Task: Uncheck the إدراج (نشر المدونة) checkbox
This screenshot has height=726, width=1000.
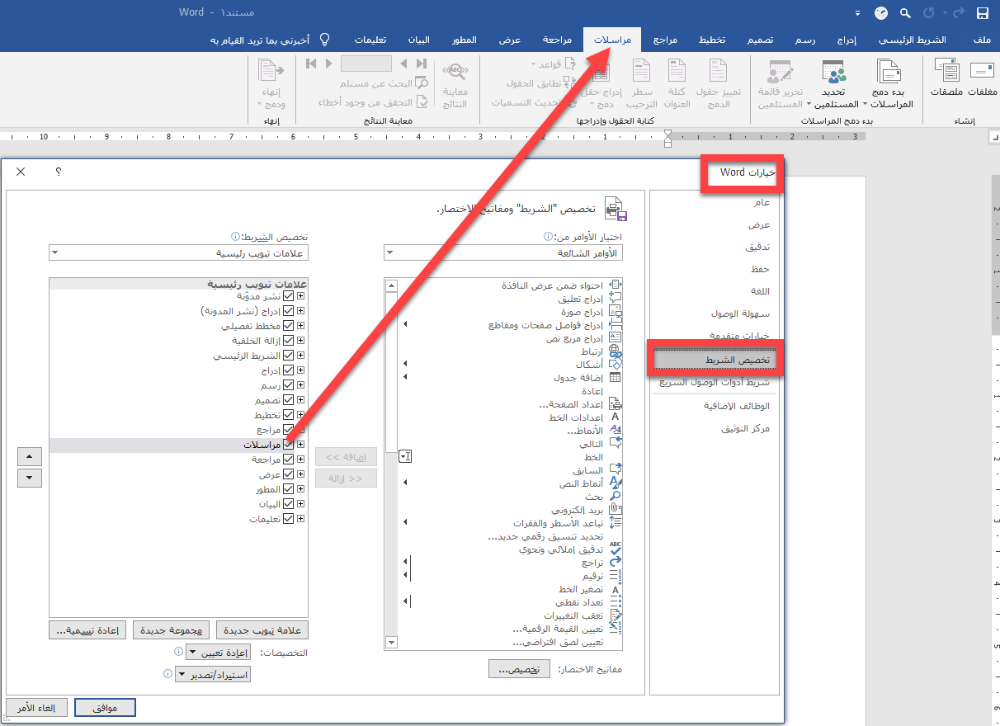Action: point(288,311)
